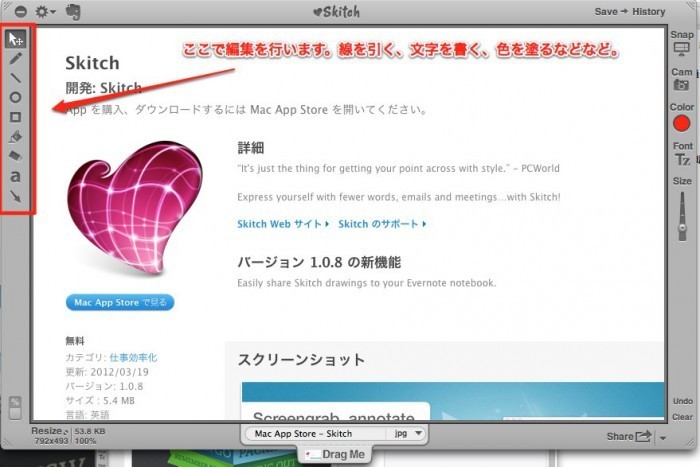Click the 無料 price label
This screenshot has width=700, height=467.
75,341
